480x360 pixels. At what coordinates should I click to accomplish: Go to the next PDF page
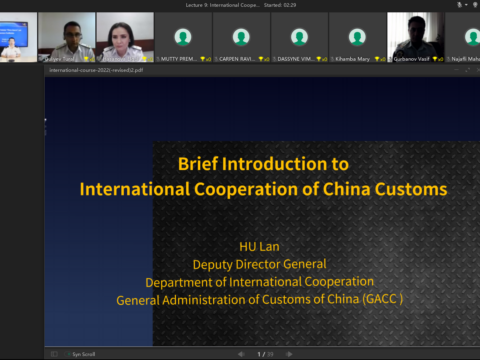pos(289,354)
